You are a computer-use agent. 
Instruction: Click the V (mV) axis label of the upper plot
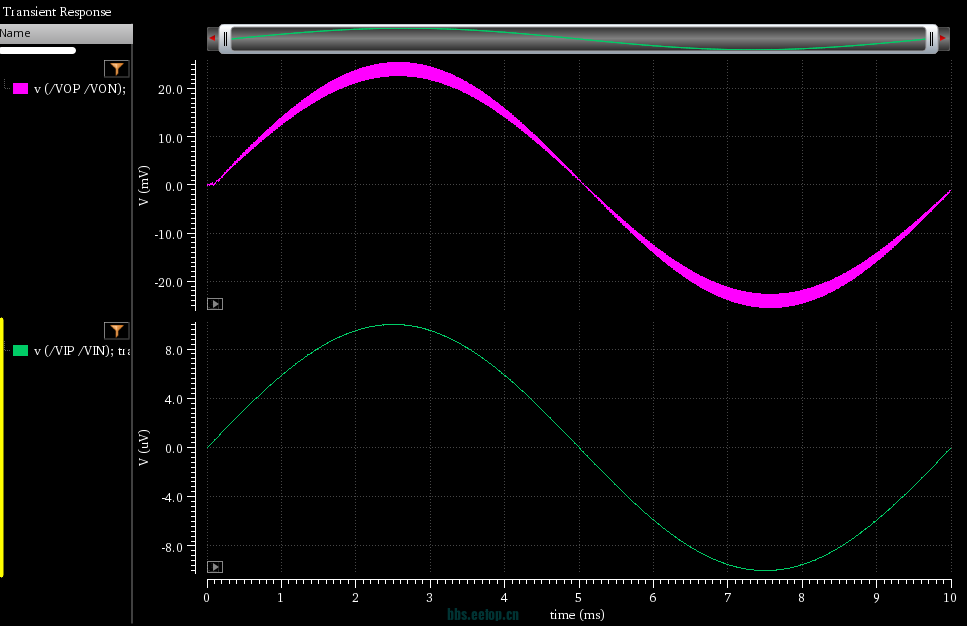click(144, 185)
